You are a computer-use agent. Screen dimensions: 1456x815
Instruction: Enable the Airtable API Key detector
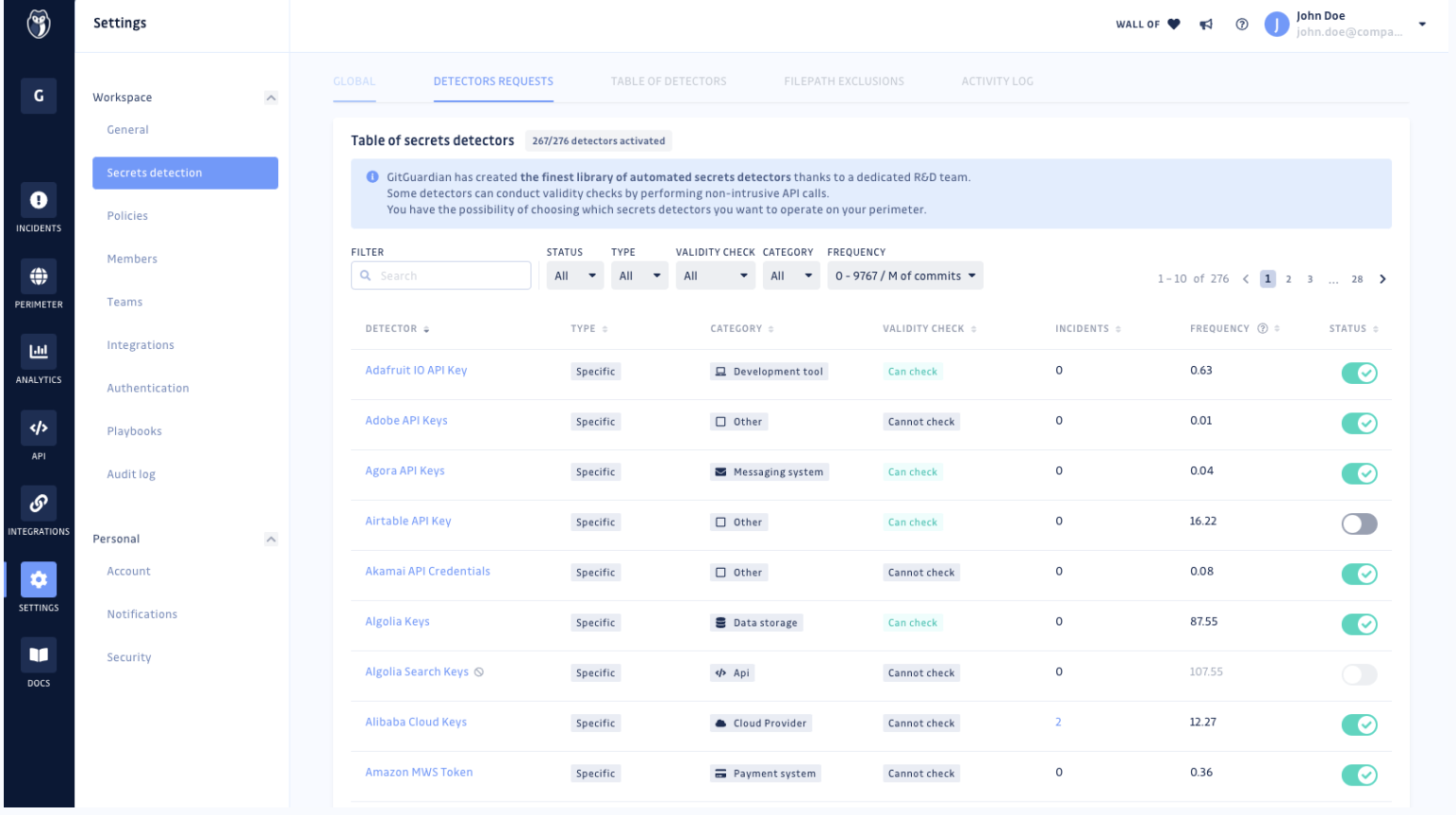click(x=1360, y=524)
